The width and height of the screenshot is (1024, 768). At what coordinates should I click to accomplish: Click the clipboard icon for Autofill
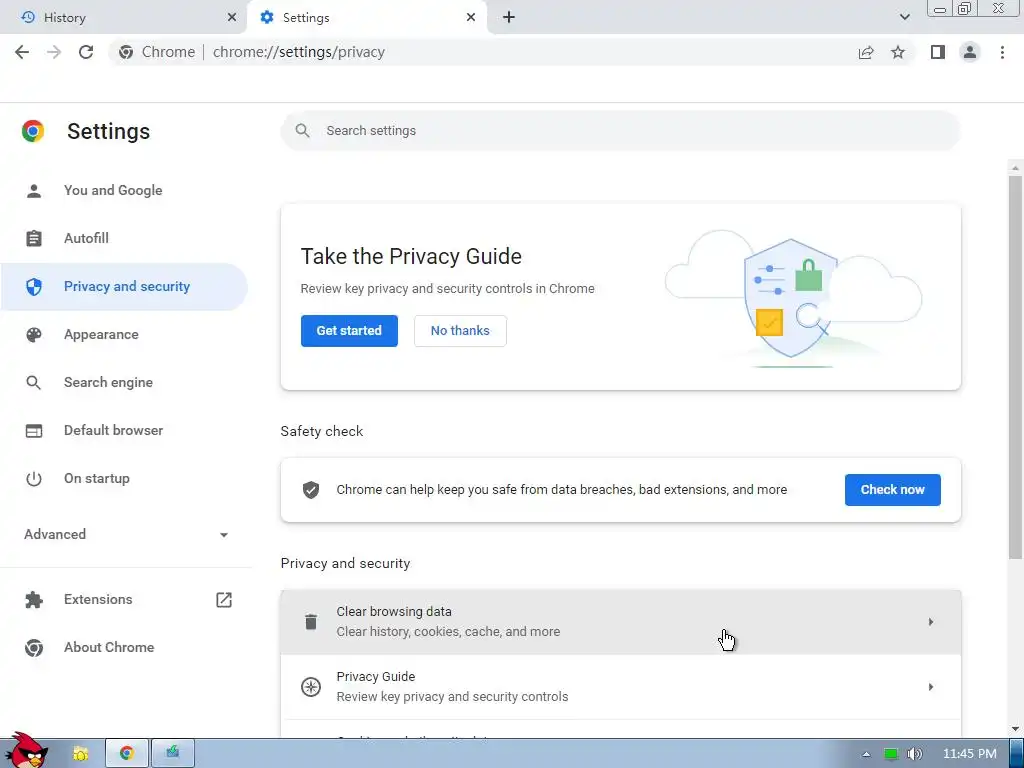[34, 238]
